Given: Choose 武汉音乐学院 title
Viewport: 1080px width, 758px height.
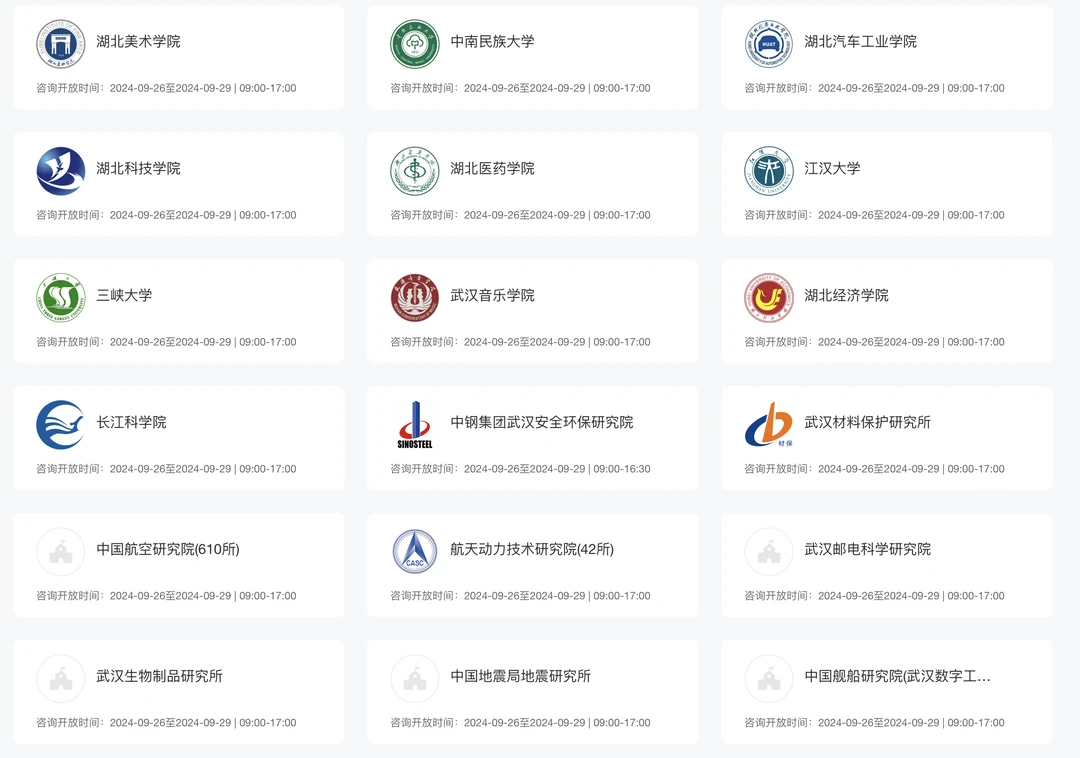Looking at the screenshot, I should 492,295.
